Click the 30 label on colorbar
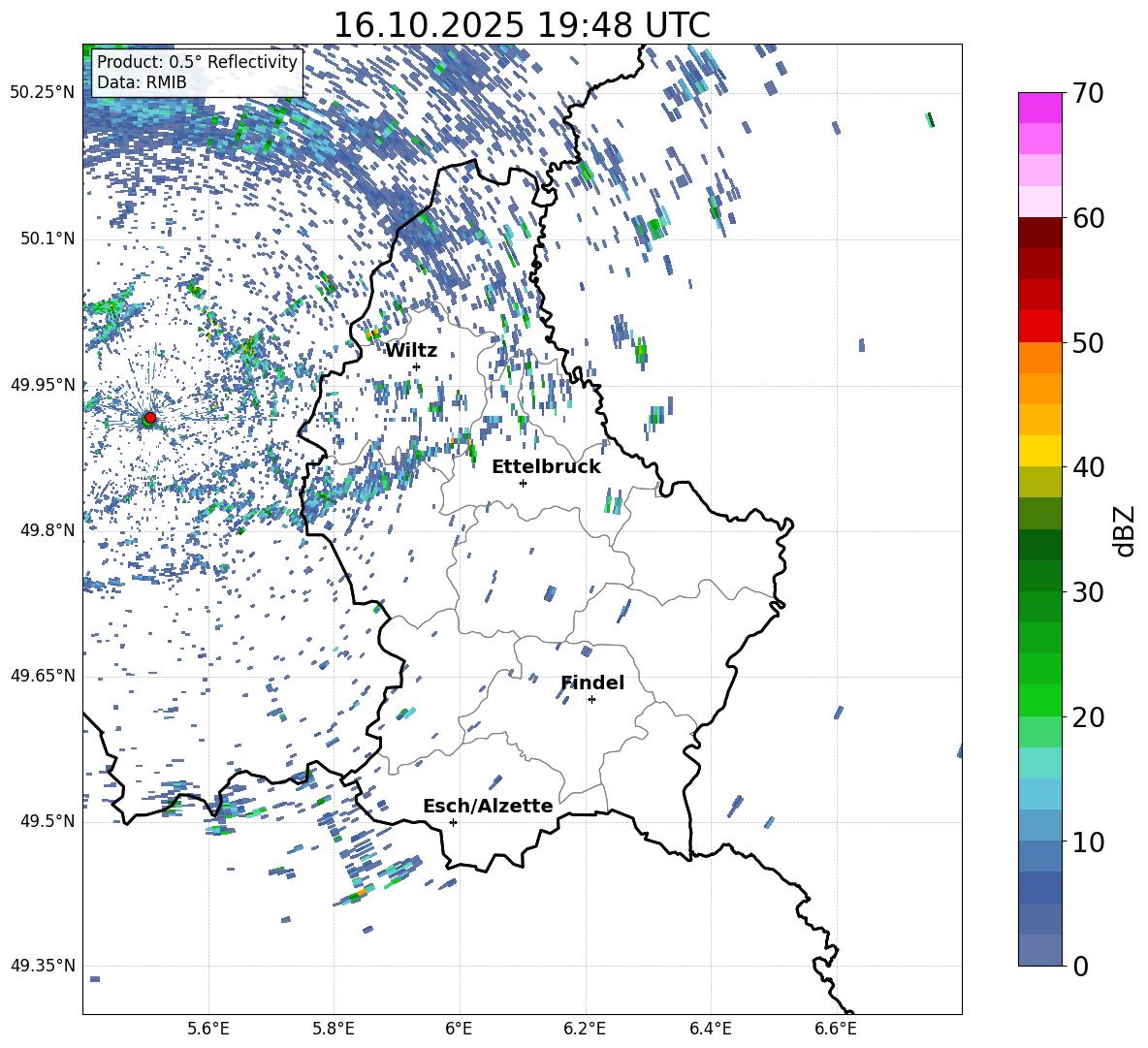Viewport: 1148px width, 1048px height. (x=1088, y=592)
